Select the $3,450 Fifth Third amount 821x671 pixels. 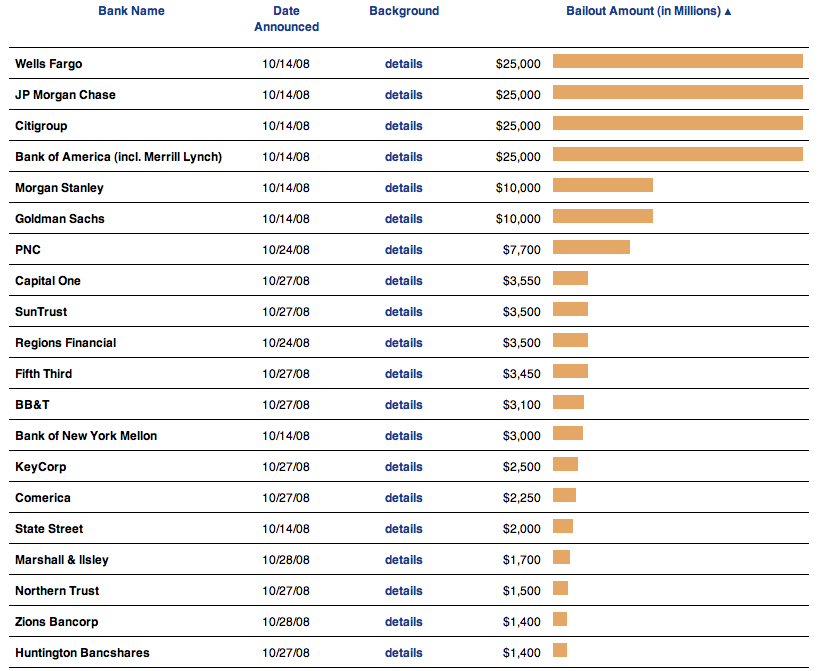(522, 374)
